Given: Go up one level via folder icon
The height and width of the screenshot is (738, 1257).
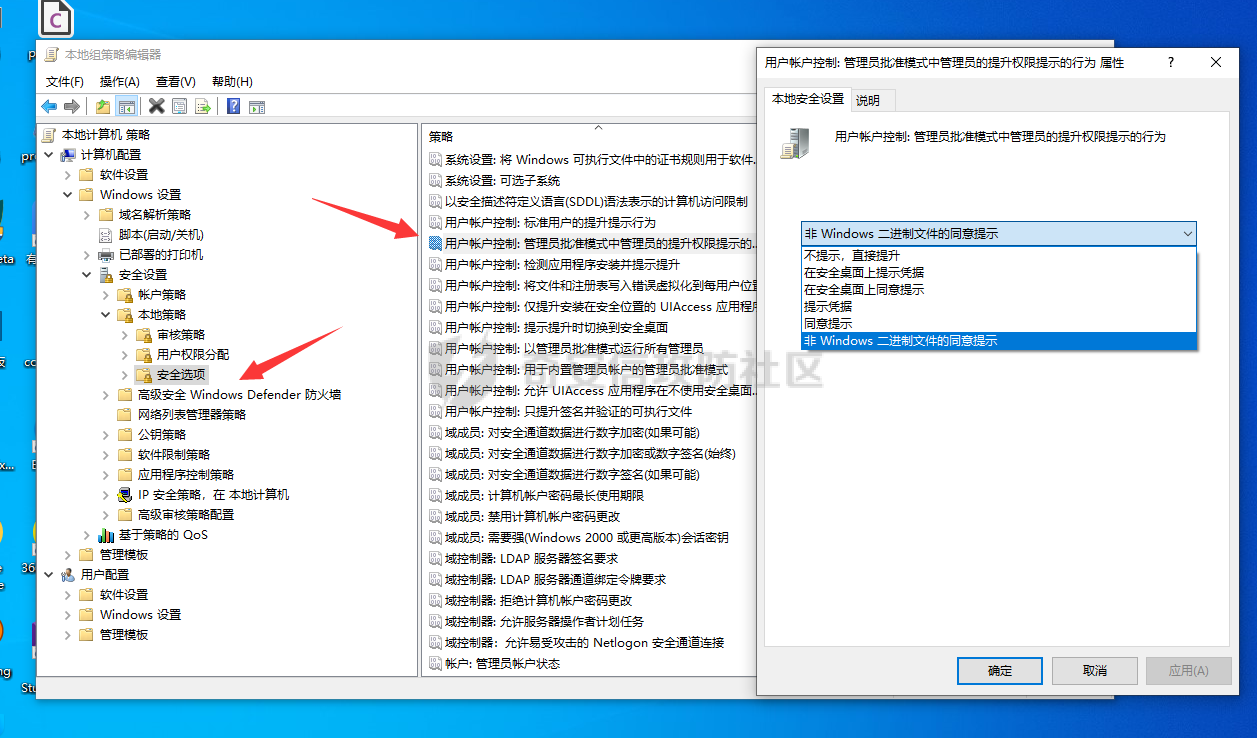Looking at the screenshot, I should [103, 106].
